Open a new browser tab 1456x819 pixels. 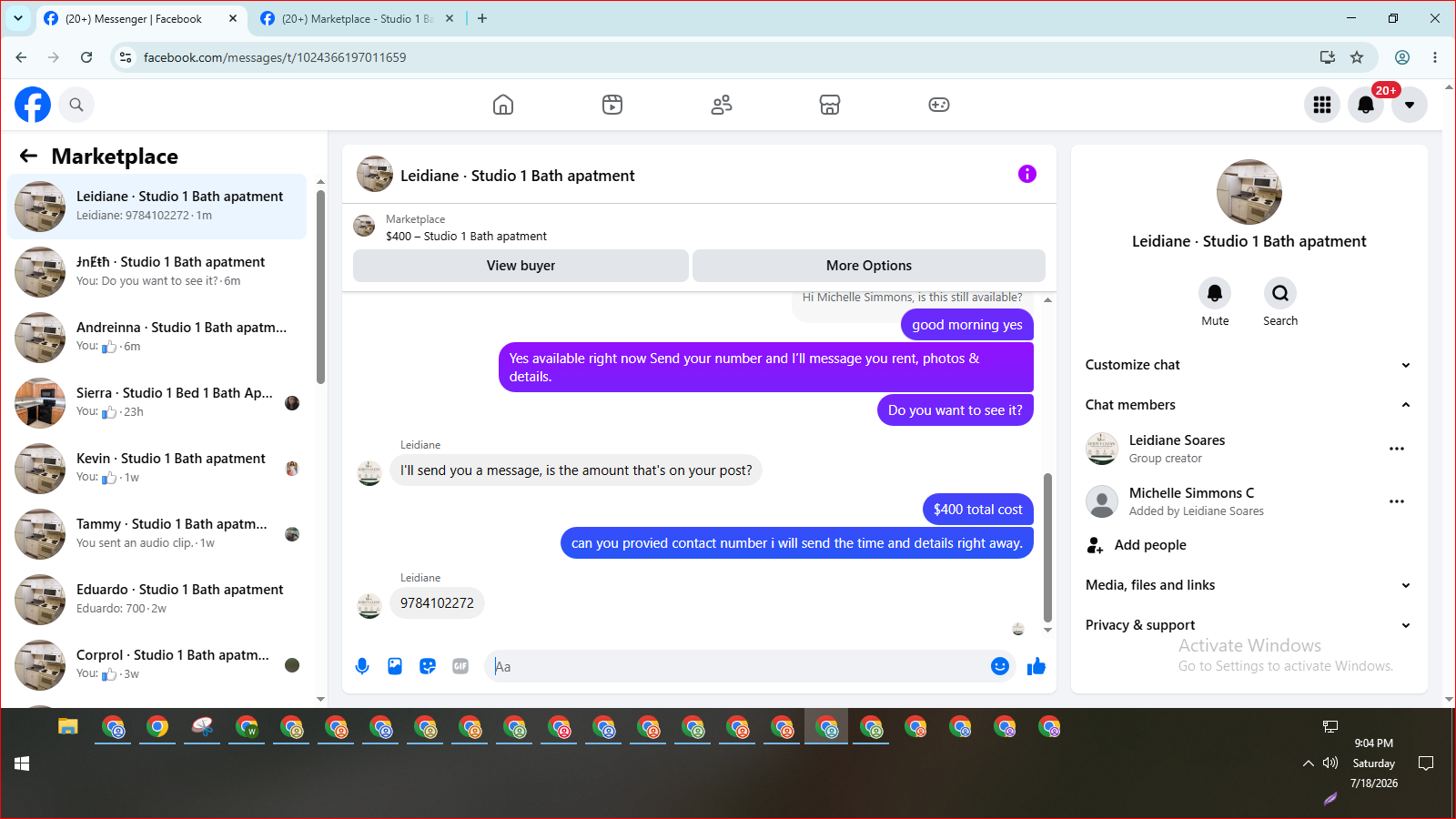482,18
